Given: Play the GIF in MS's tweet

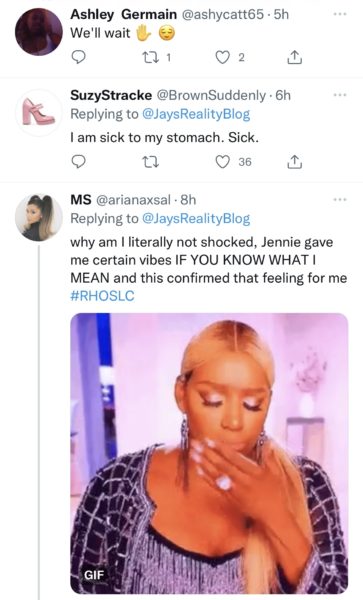Looking at the screenshot, I should click(x=209, y=453).
